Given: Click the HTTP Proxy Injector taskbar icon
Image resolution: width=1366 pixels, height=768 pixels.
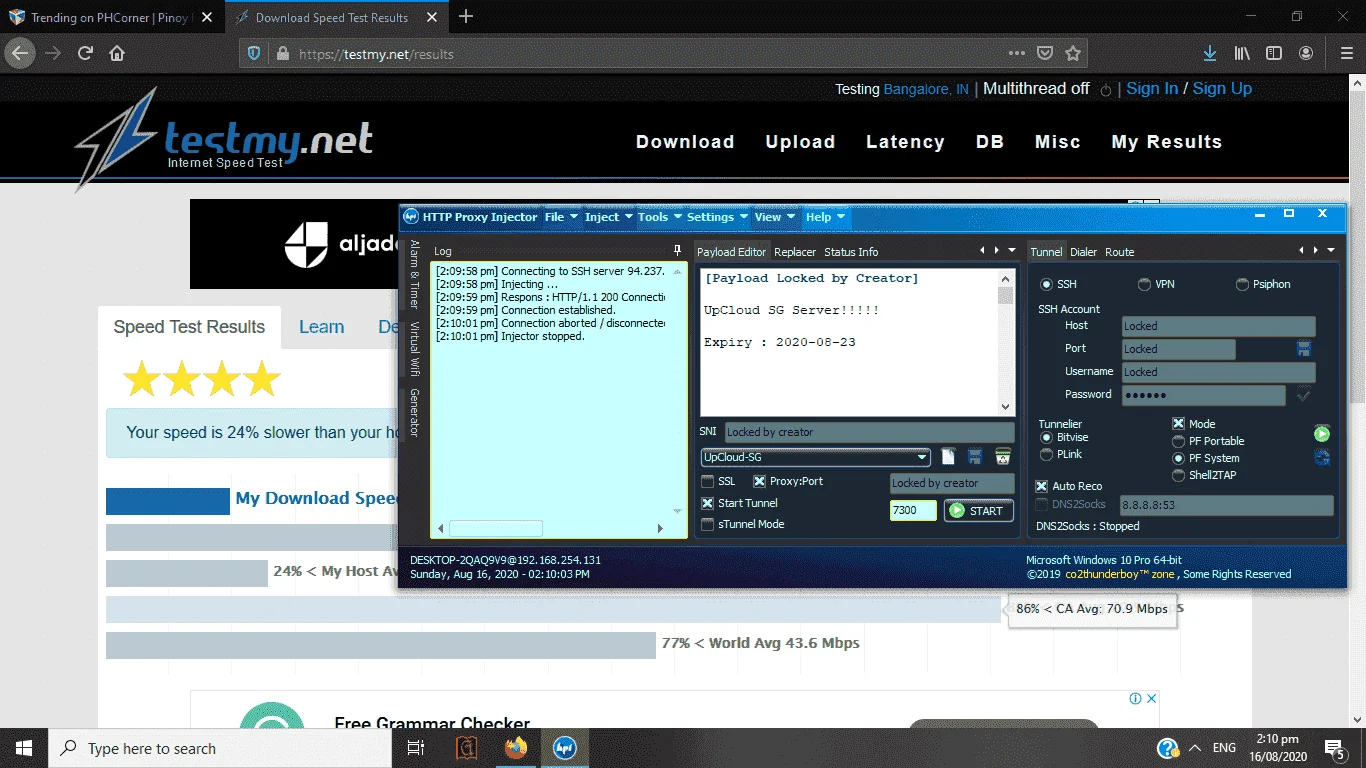Looking at the screenshot, I should tap(564, 748).
